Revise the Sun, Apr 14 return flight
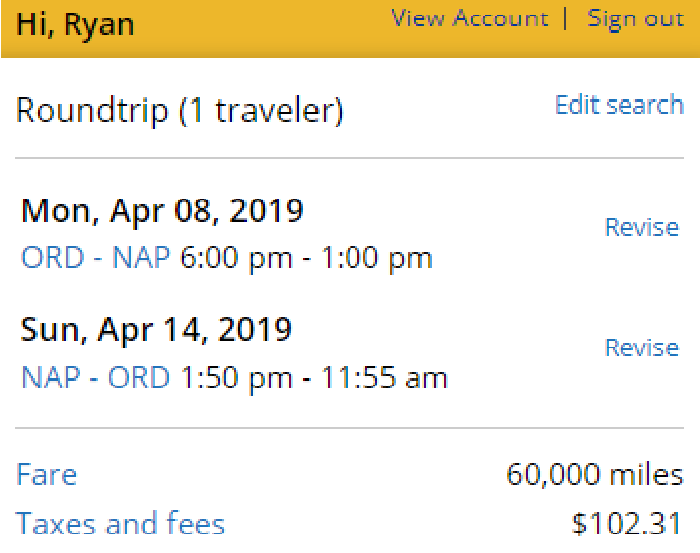This screenshot has width=700, height=553. click(x=641, y=348)
